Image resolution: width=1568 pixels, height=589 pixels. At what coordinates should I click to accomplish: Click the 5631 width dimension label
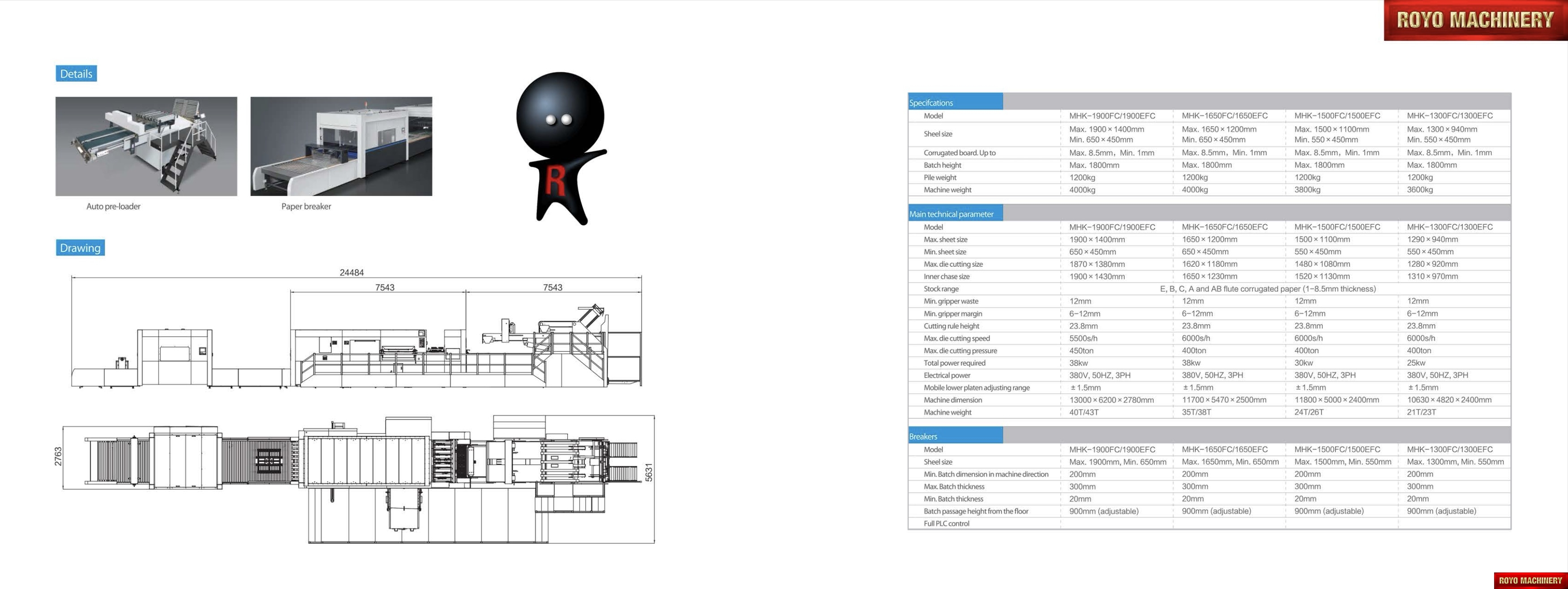click(x=649, y=472)
